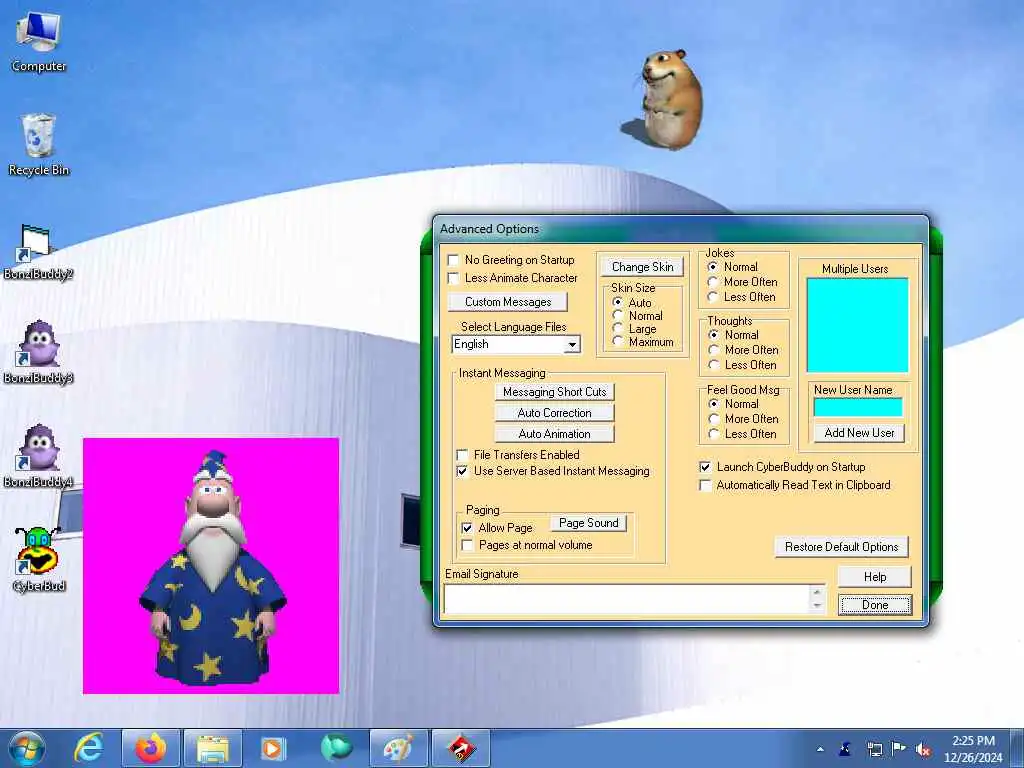Enable Less Animate Character option
1024x768 pixels.
453,278
